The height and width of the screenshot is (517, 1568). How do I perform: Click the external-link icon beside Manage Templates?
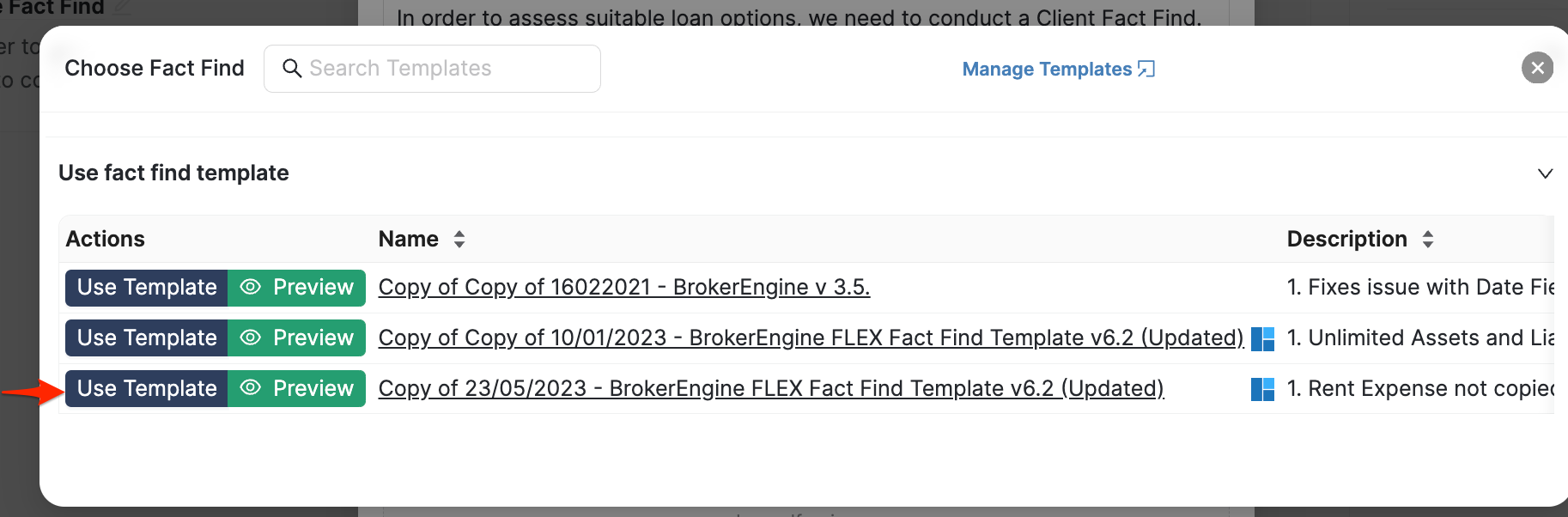pyautogui.click(x=1146, y=69)
